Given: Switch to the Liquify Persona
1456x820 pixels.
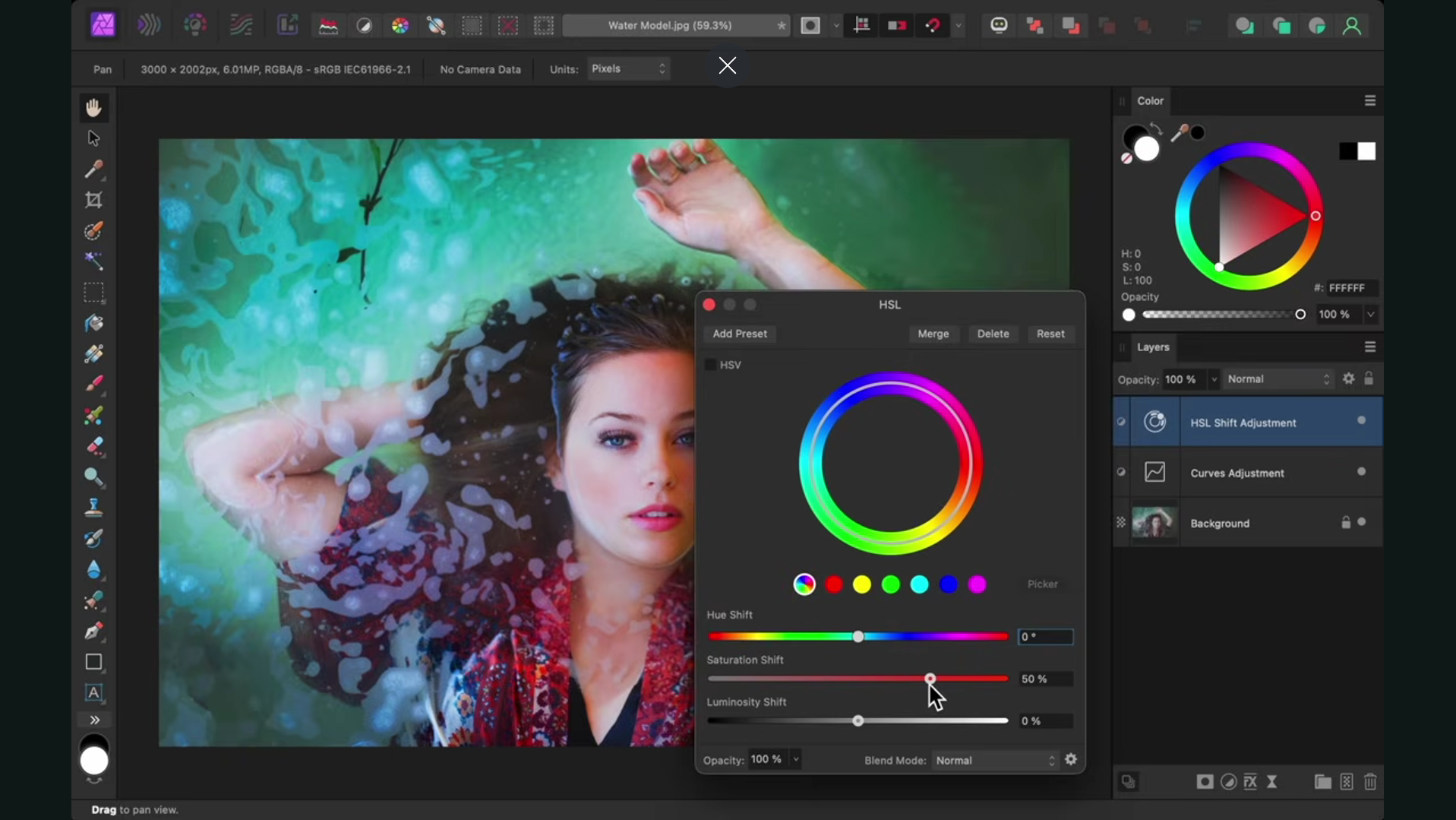Looking at the screenshot, I should [149, 25].
